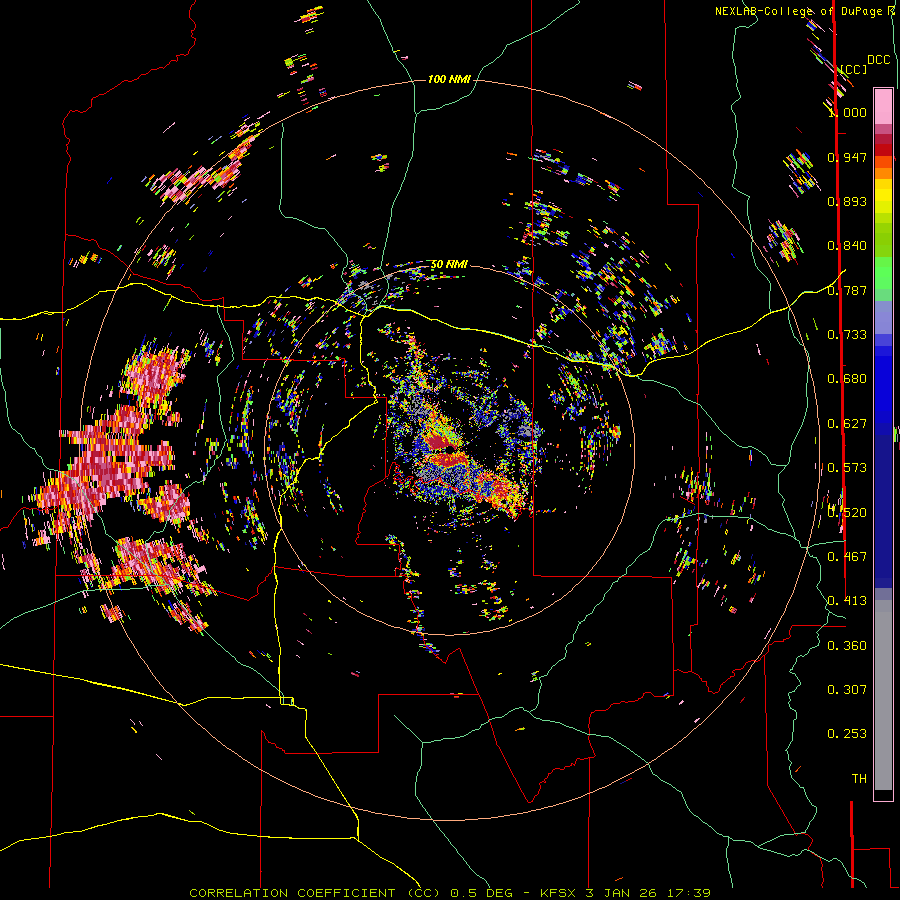Pick the bright green color bar band
The image size is (900, 900).
coord(883,273)
